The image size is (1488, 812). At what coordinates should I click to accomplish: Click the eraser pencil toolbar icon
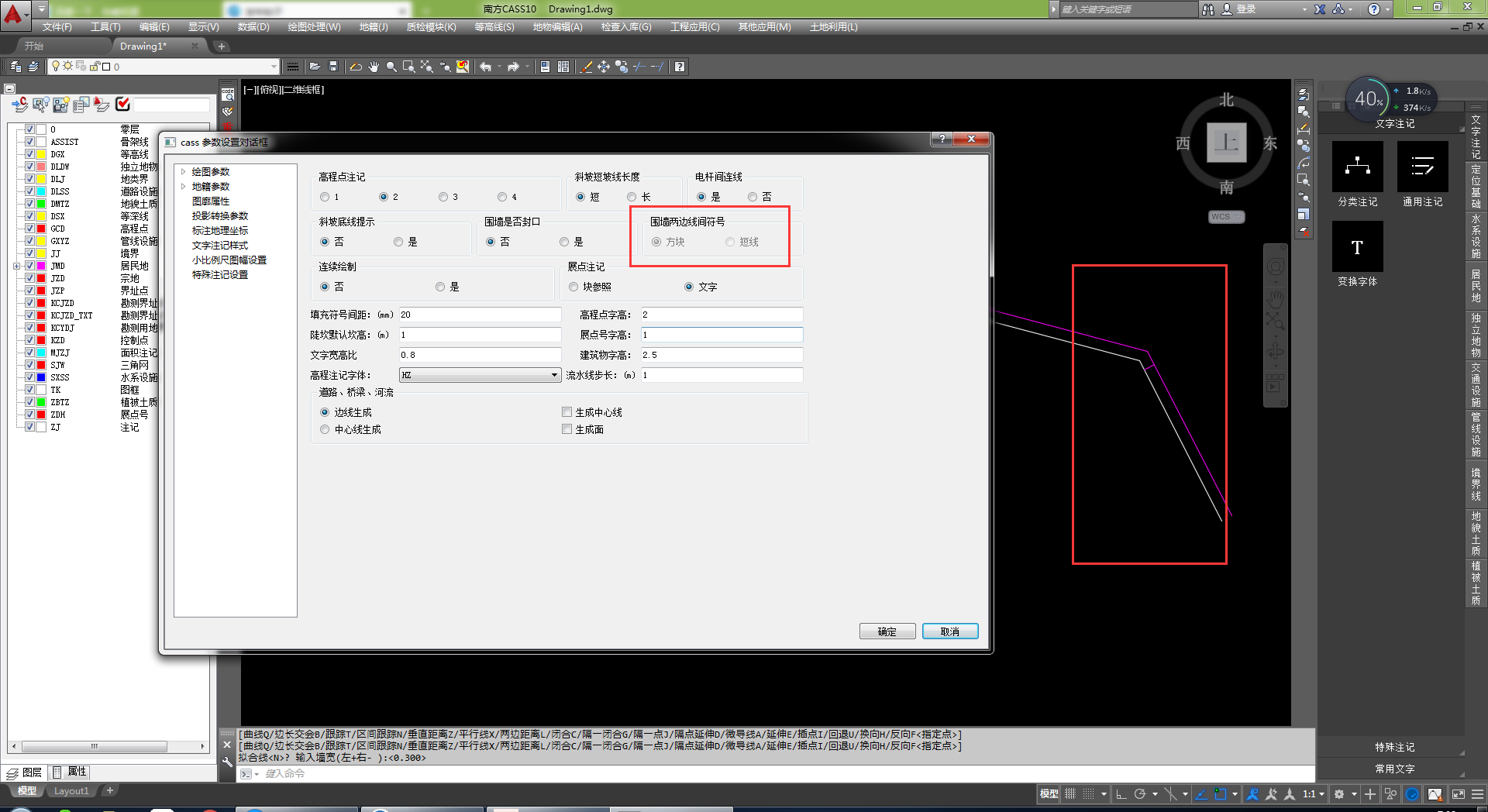pos(586,67)
